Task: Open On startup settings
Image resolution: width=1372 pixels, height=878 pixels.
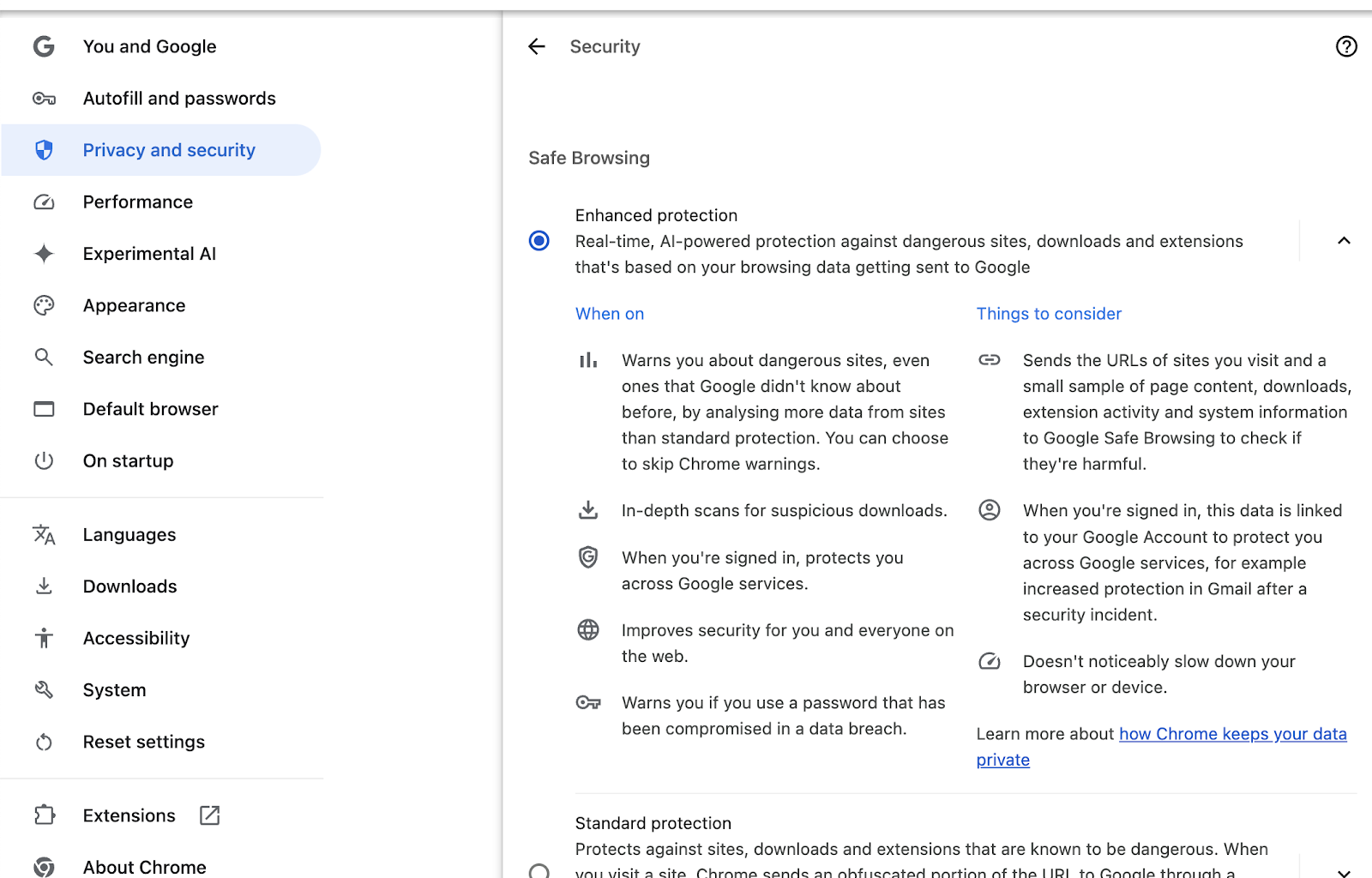Action: click(161, 461)
